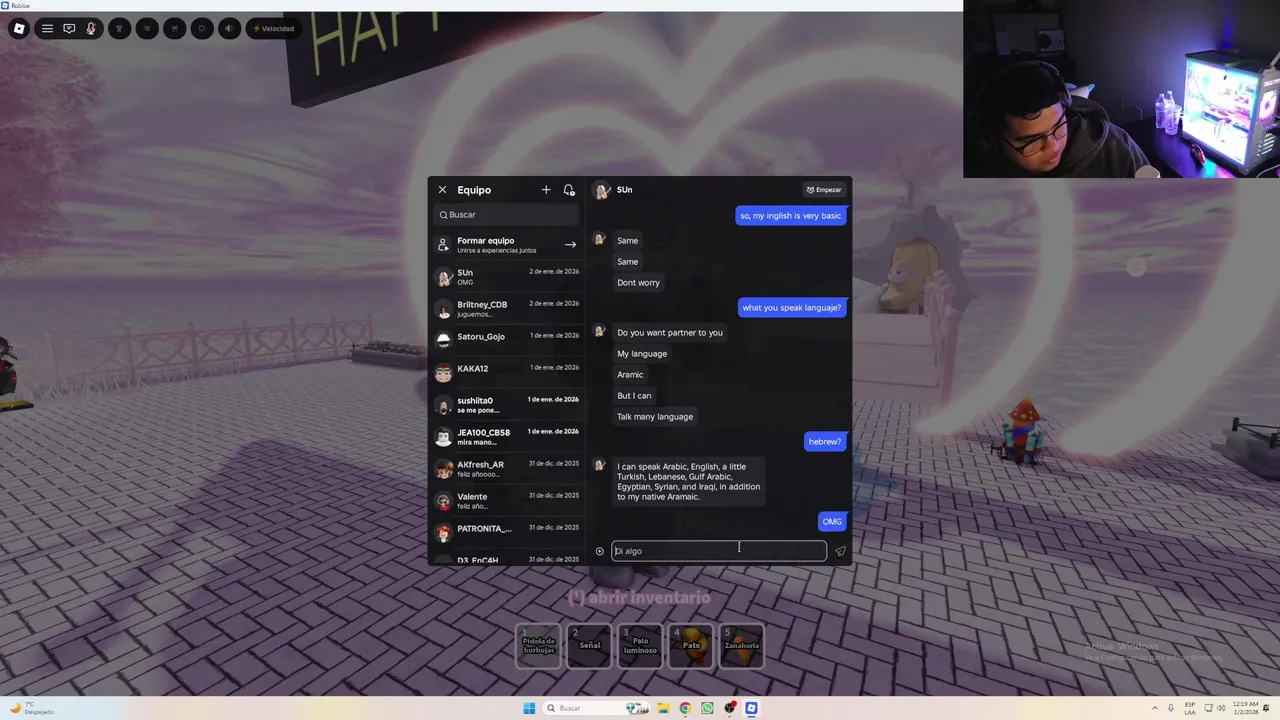Open chat with JEA100_CB58
Image resolution: width=1280 pixels, height=720 pixels.
point(507,436)
